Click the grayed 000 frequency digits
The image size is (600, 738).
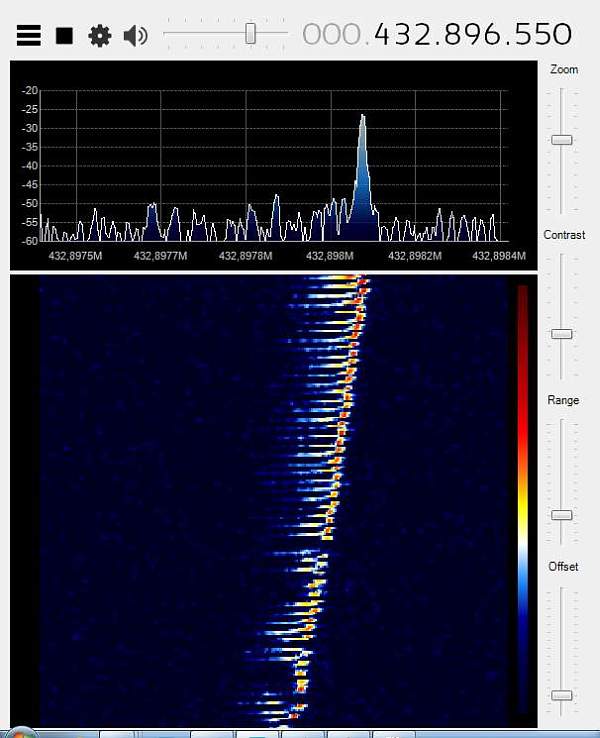click(x=333, y=35)
